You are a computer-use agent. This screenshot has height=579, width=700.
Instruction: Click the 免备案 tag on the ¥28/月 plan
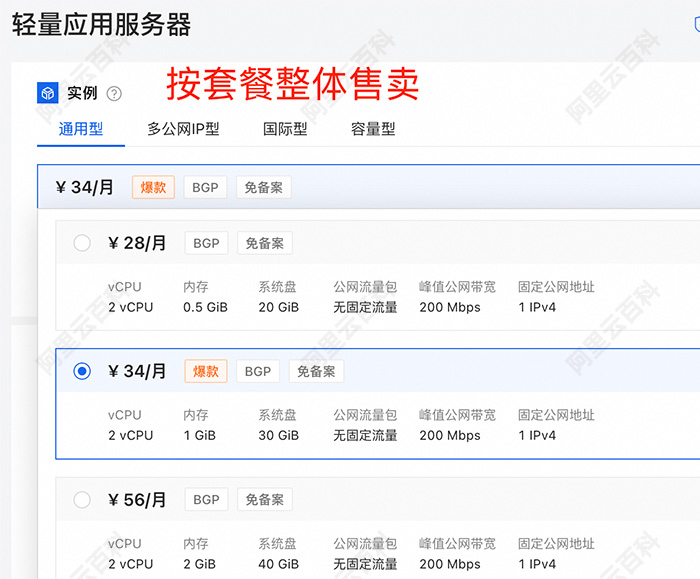click(265, 243)
